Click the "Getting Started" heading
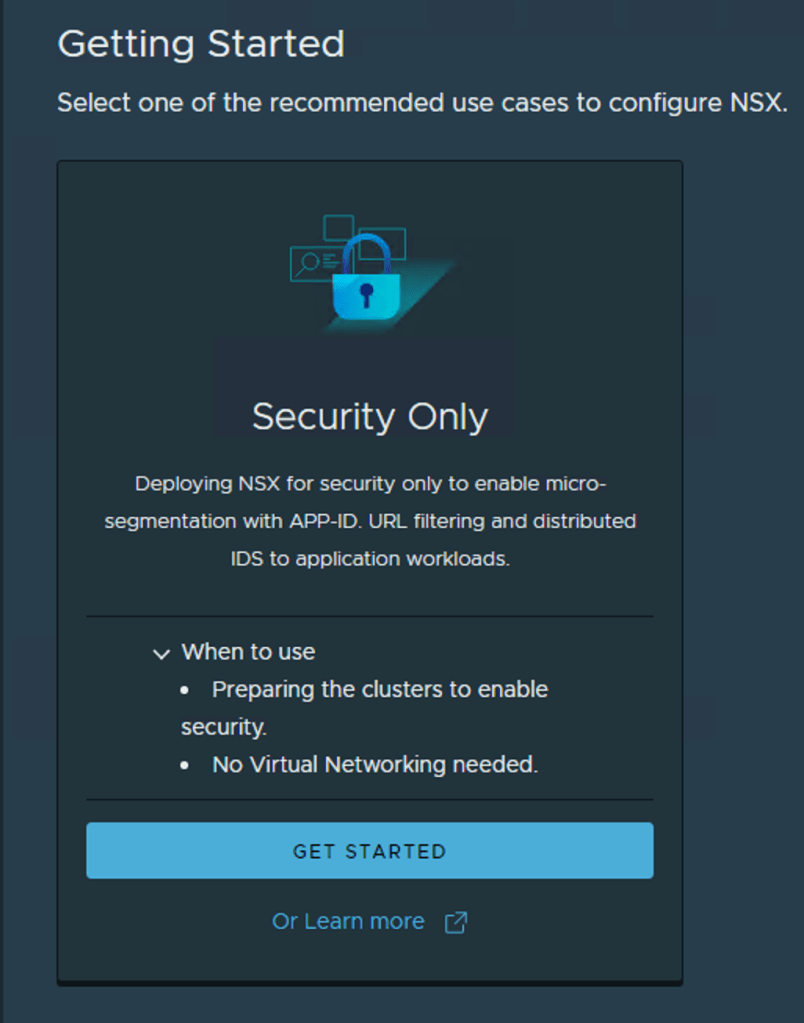Viewport: 804px width, 1023px height. point(201,44)
